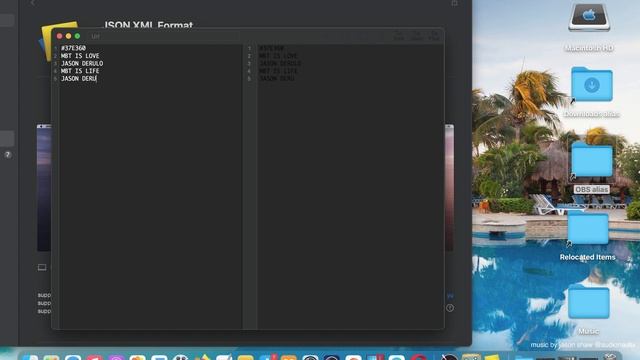Screen dimensions: 640x360
Task: Click 'MBT IS LIFE' in the right output pane
Action: [278, 71]
